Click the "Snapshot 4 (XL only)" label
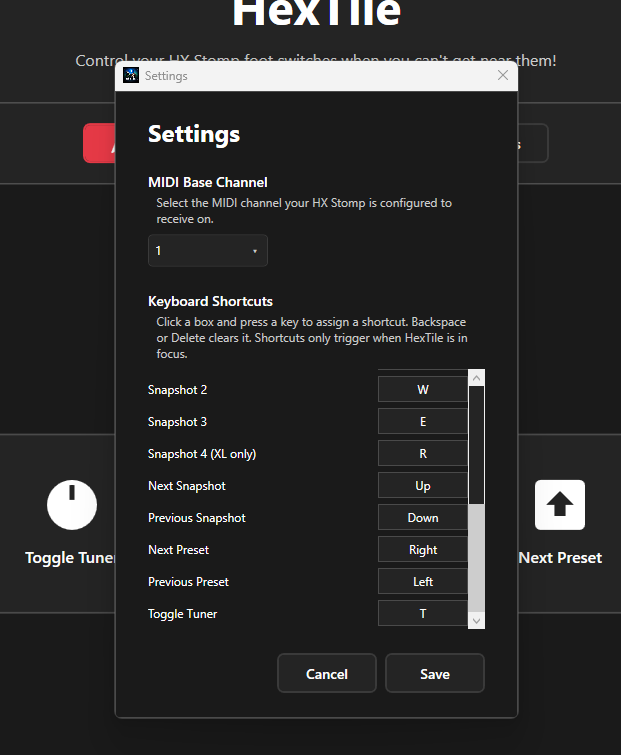 point(202,454)
